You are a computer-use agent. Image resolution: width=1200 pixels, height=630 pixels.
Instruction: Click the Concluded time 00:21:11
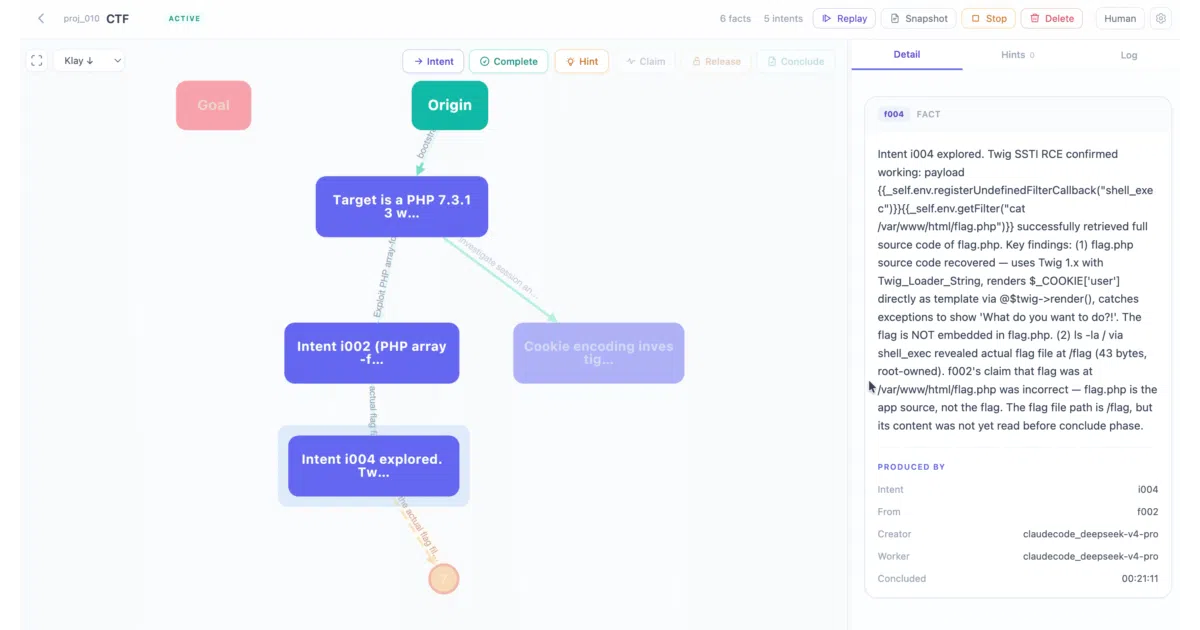point(1140,578)
